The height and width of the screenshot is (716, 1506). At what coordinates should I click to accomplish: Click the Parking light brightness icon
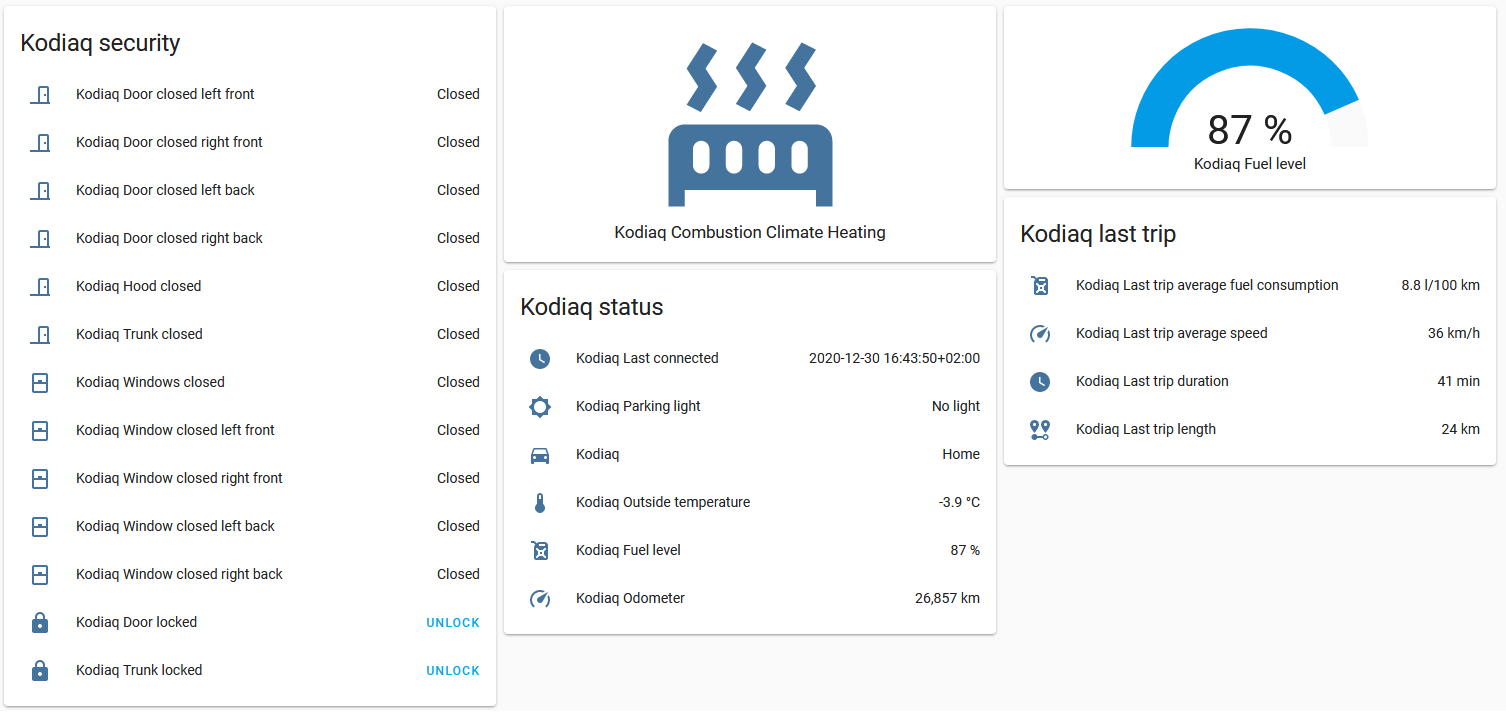540,406
